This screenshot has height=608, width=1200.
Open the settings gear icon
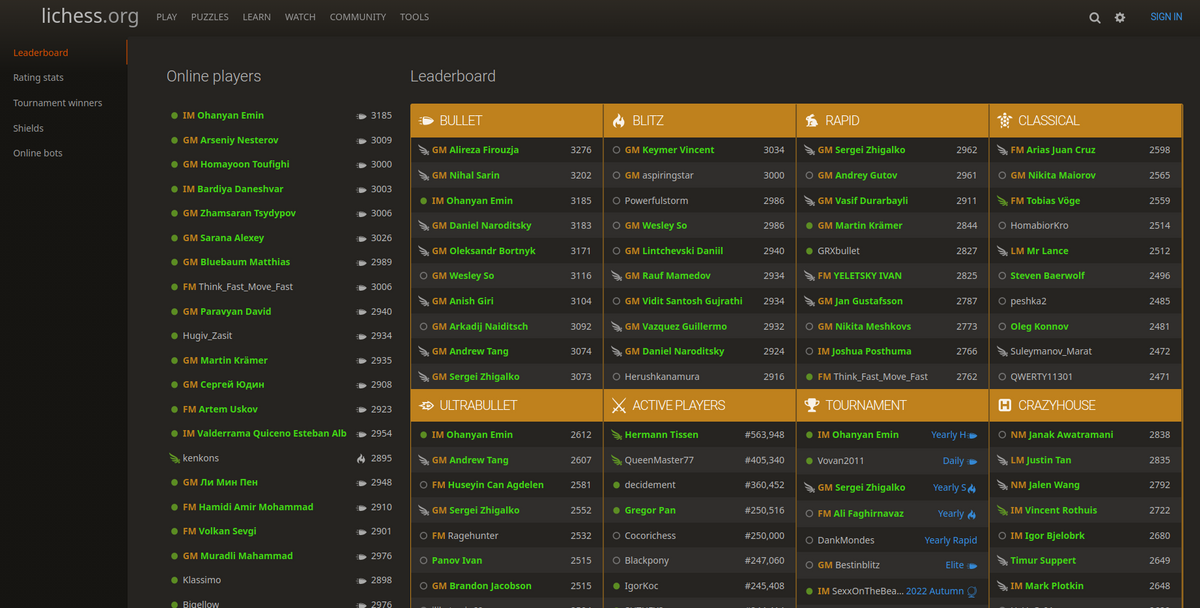(x=1120, y=17)
